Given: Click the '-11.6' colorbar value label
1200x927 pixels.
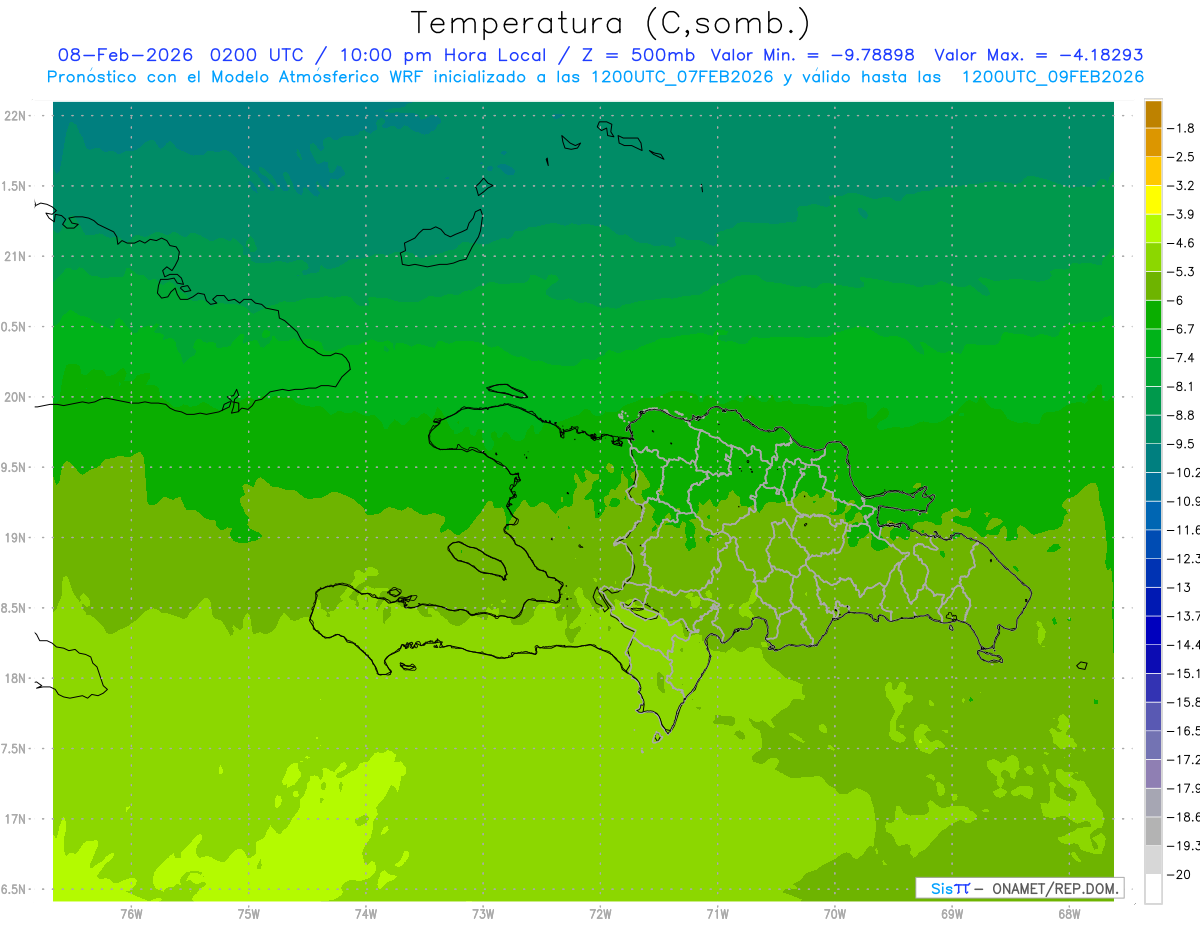Looking at the screenshot, I should pos(1184,529).
